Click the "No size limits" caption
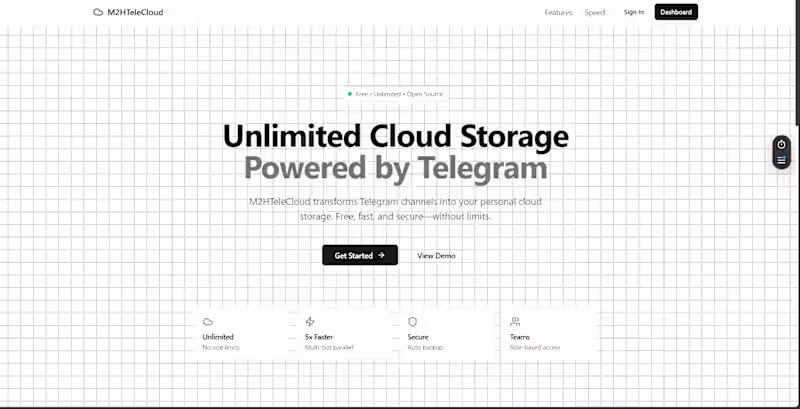Screen dimensions: 800x409 click(221, 347)
